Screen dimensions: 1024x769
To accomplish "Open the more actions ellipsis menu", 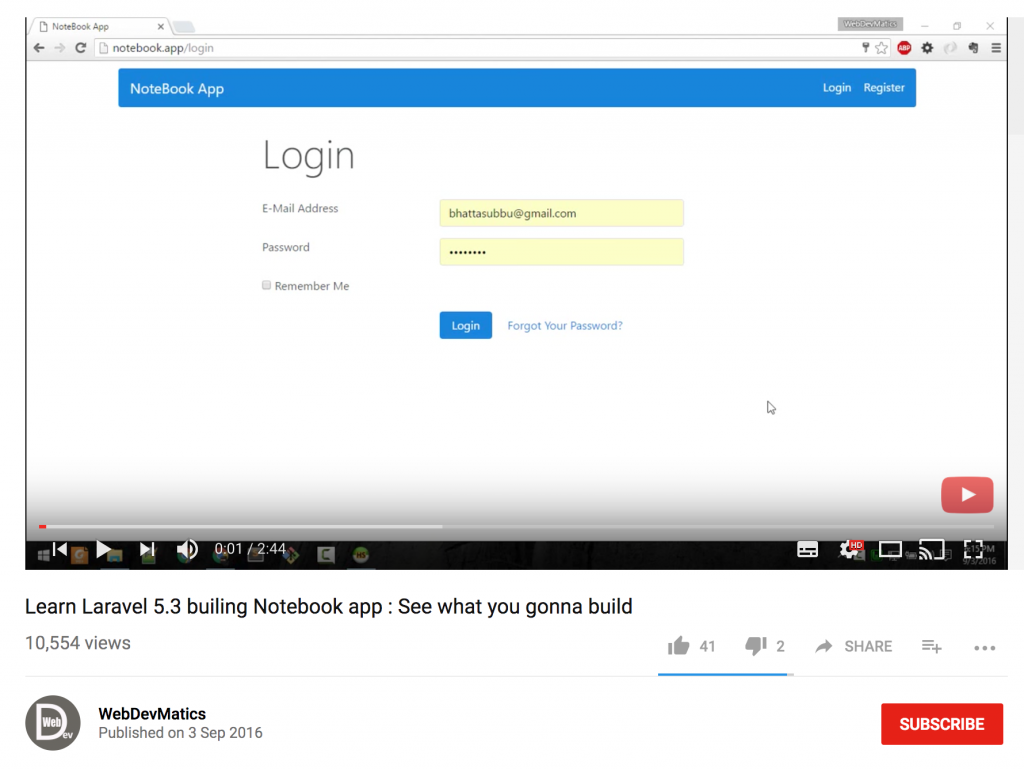I will [x=984, y=647].
